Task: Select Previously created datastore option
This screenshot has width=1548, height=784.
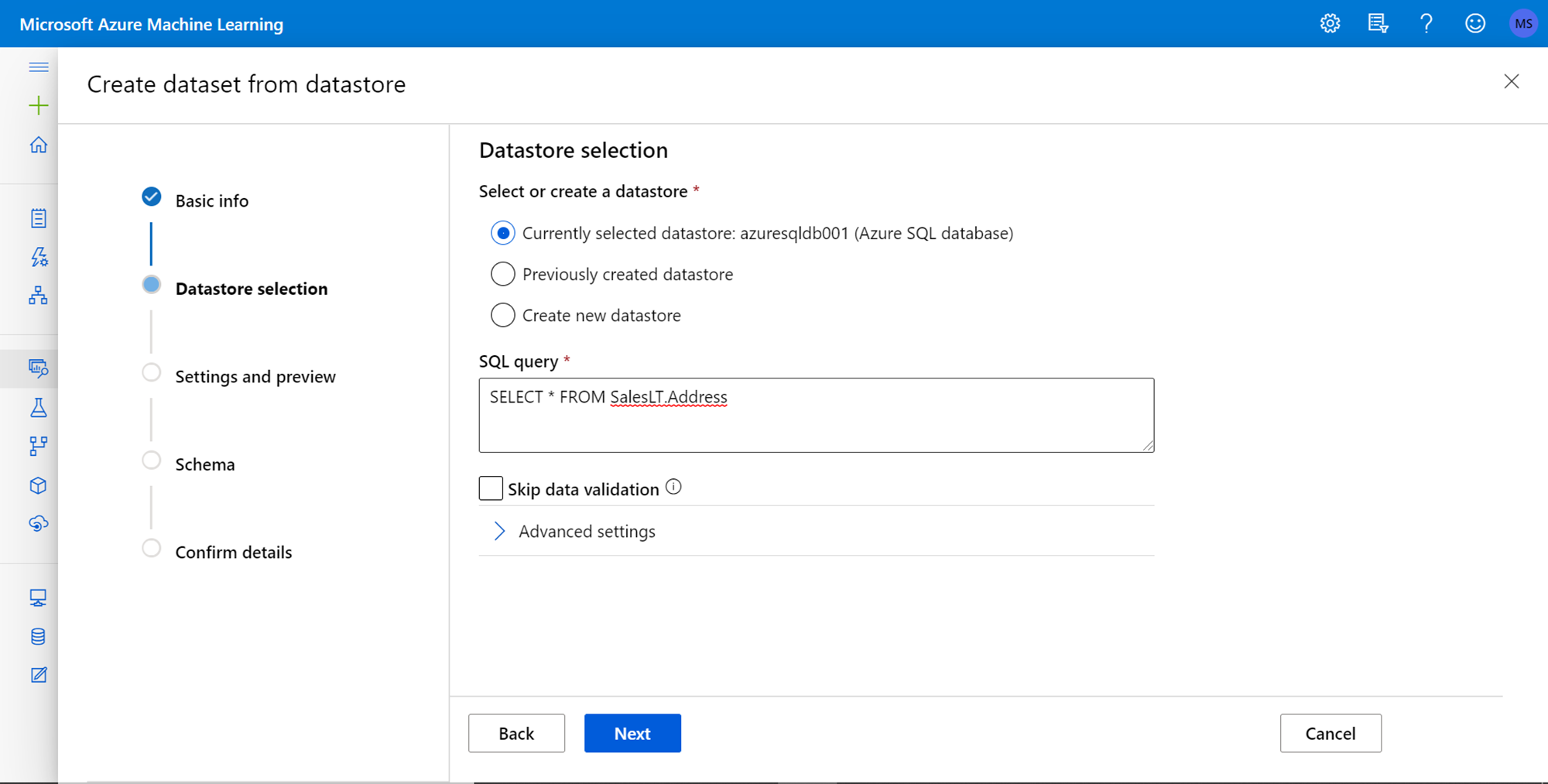Action: tap(503, 274)
